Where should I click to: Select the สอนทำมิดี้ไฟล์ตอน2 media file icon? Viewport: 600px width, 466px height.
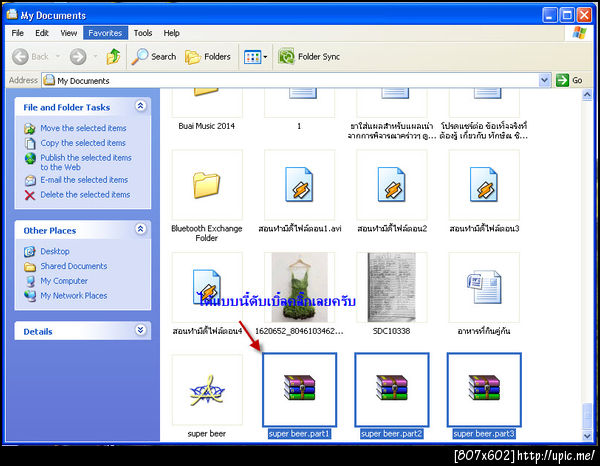(x=391, y=185)
